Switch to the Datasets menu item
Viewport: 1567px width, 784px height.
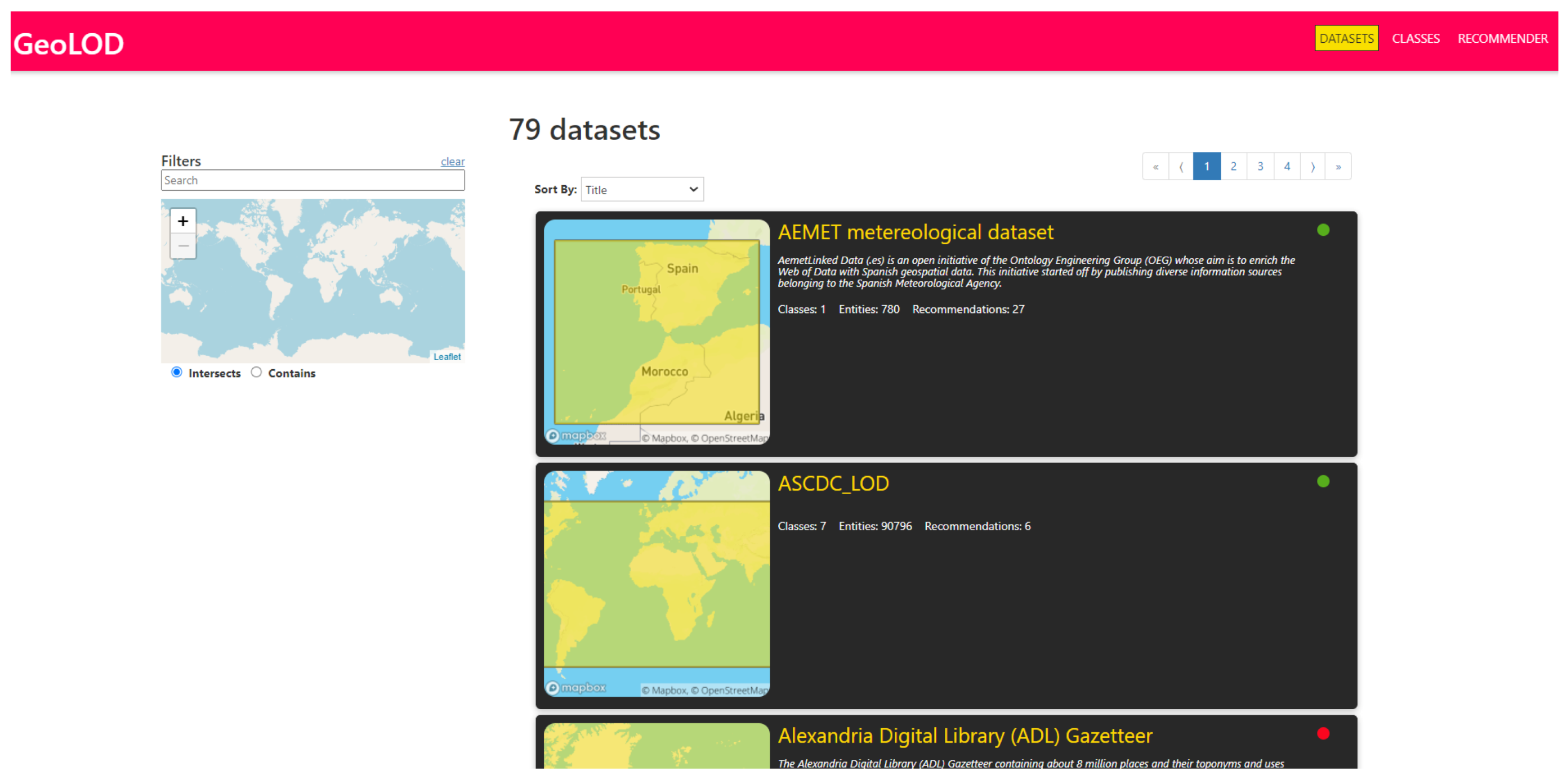[x=1346, y=39]
